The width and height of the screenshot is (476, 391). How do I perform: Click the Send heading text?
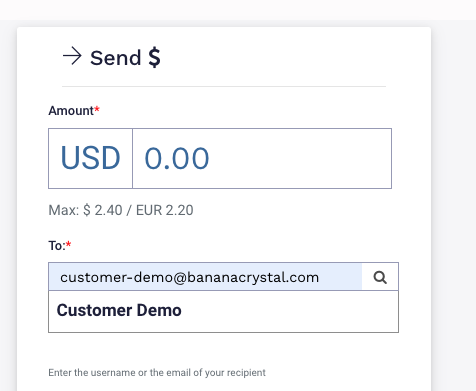click(116, 58)
